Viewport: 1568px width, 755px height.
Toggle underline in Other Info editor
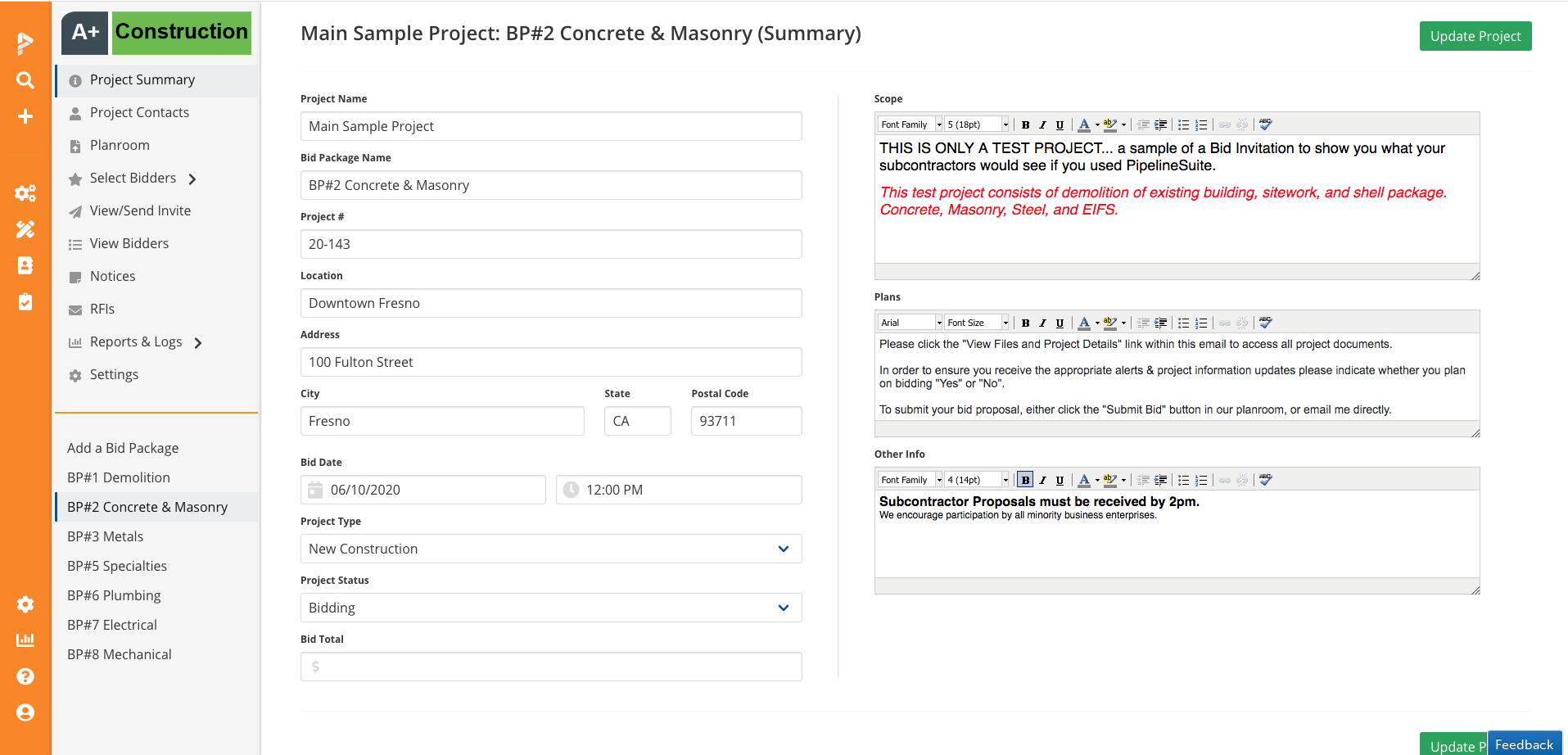(1060, 481)
